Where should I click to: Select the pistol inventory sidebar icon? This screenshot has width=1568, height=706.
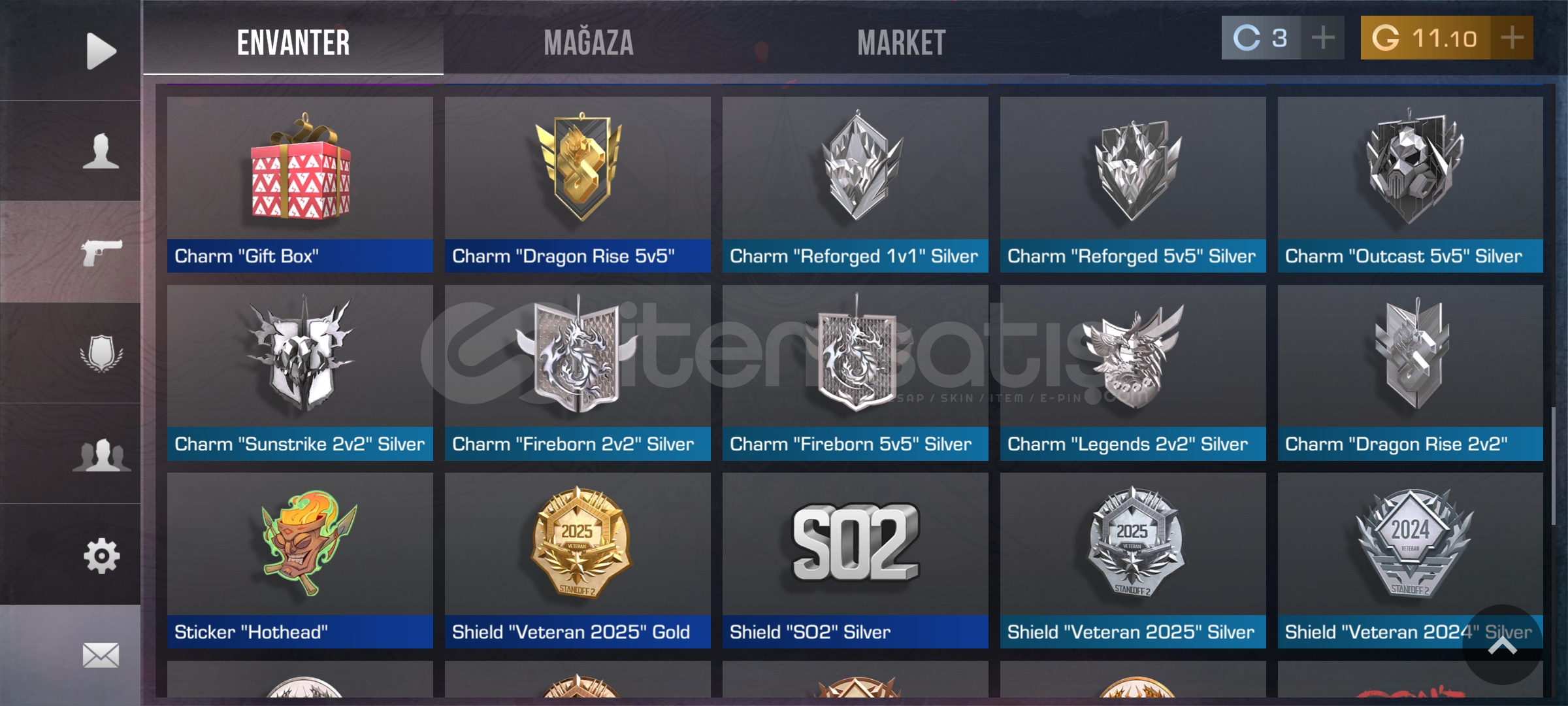click(101, 252)
